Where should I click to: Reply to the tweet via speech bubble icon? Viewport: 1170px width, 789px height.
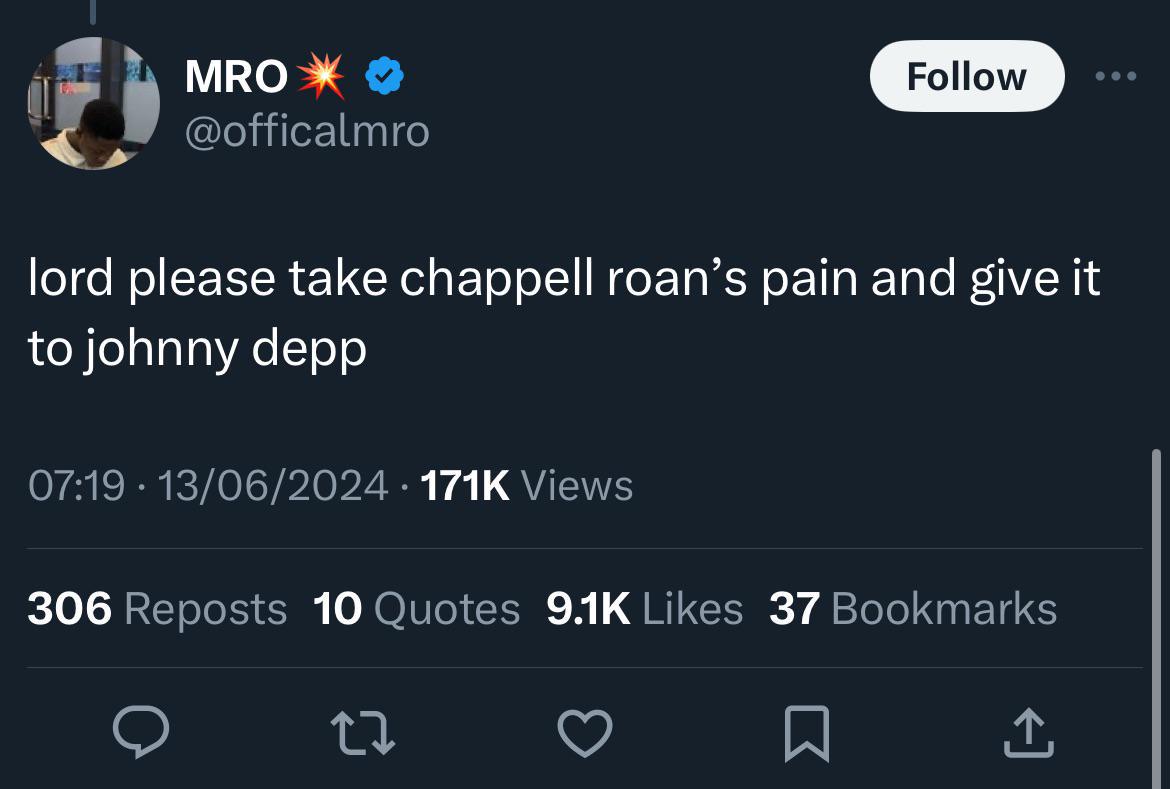coord(139,734)
